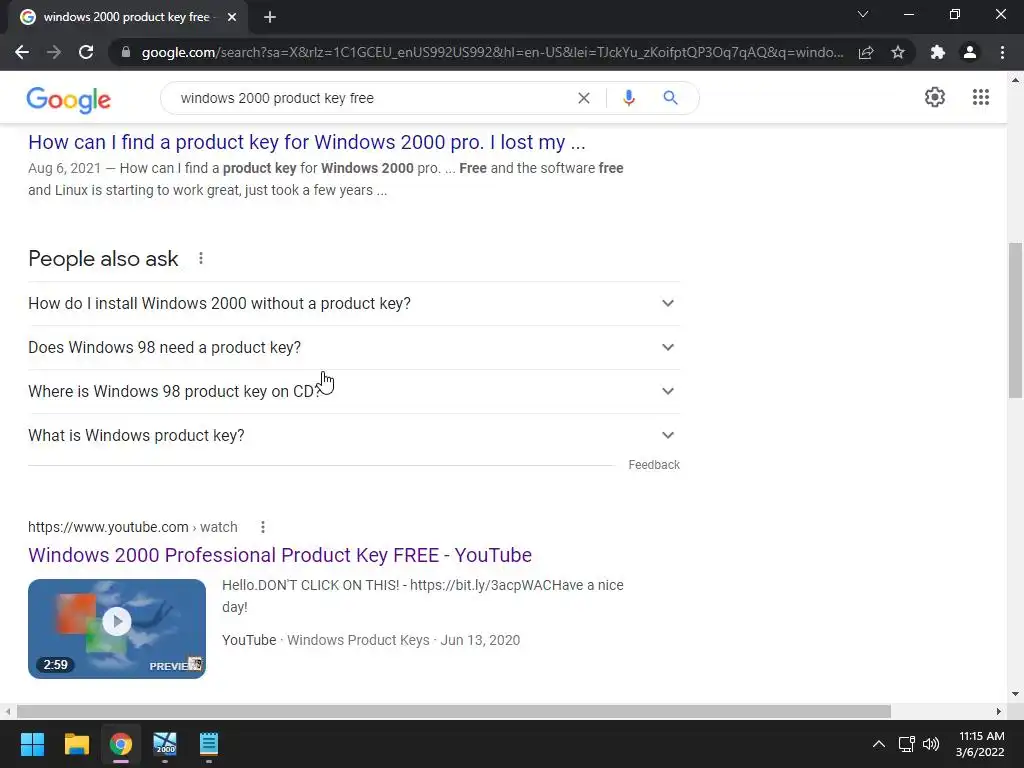This screenshot has width=1024, height=768.
Task: Open the Notepad taskbar app
Action: [208, 744]
